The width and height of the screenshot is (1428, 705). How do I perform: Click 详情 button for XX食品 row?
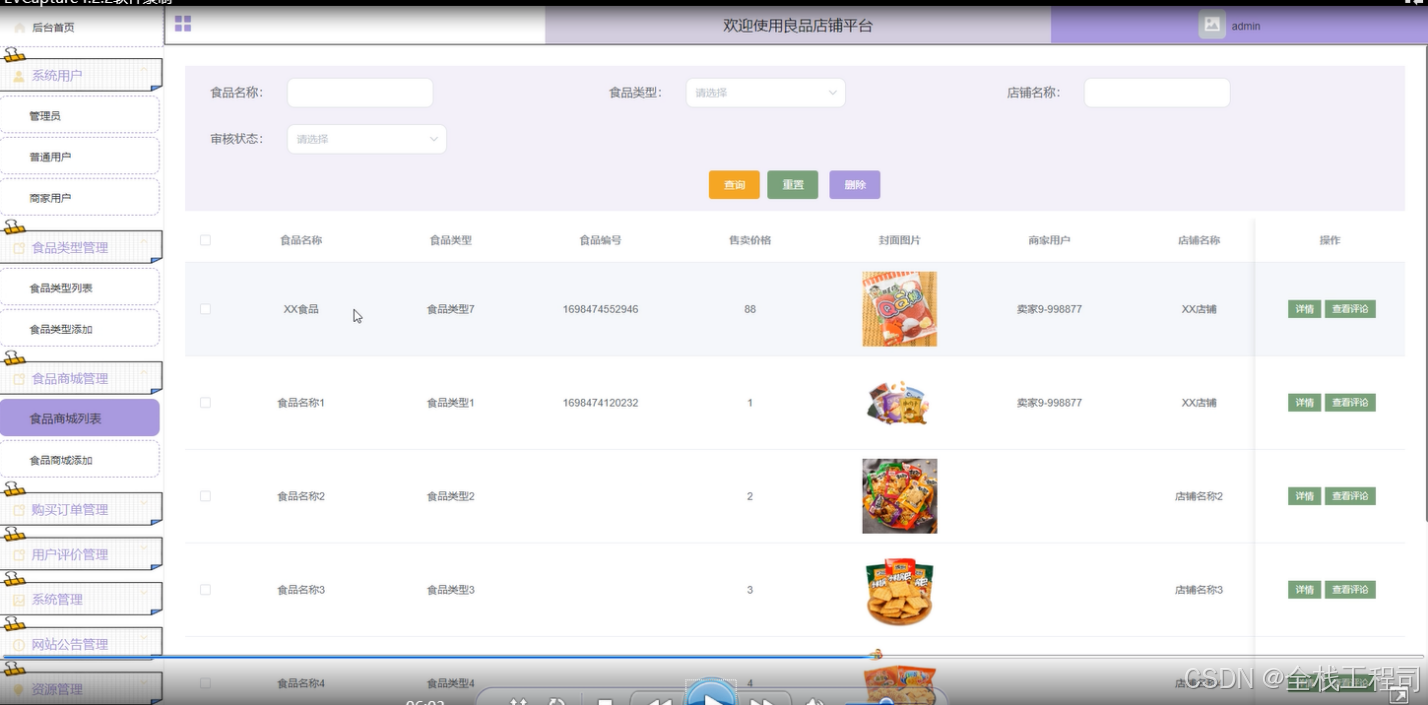[x=1304, y=309]
